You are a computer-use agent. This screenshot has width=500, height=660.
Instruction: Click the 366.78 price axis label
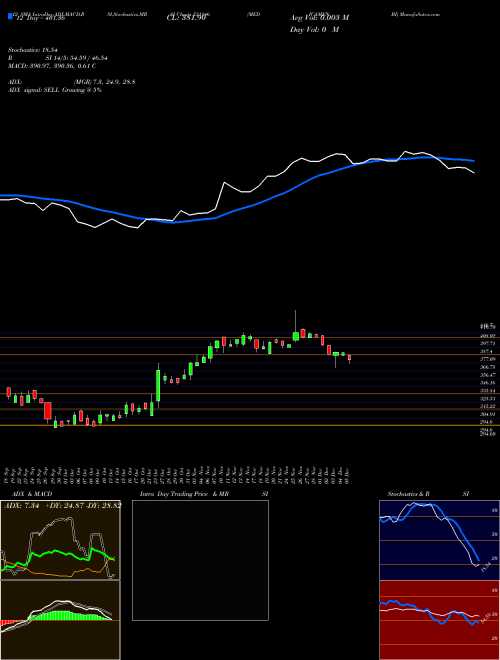(x=489, y=367)
